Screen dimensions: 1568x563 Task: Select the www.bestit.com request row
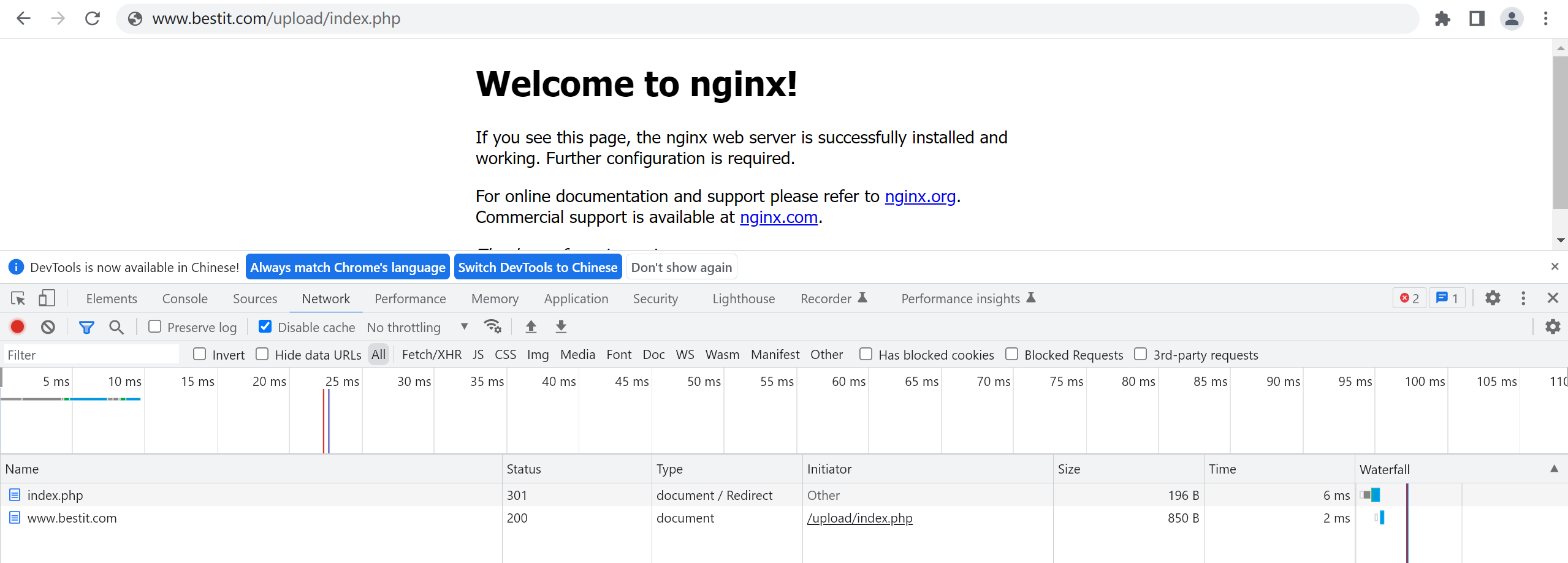784,518
